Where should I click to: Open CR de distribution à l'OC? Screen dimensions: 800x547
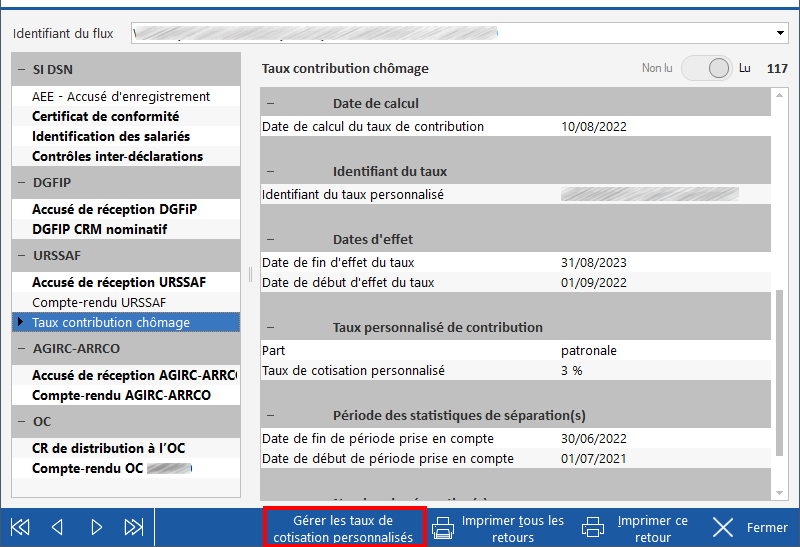pos(110,448)
